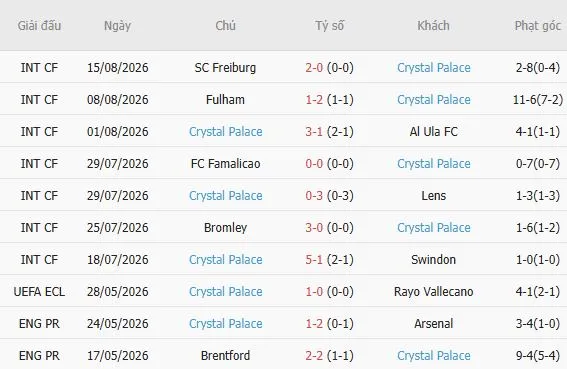The image size is (567, 369).
Task: Select the 5-1 score against Swindon
Action: click(314, 260)
